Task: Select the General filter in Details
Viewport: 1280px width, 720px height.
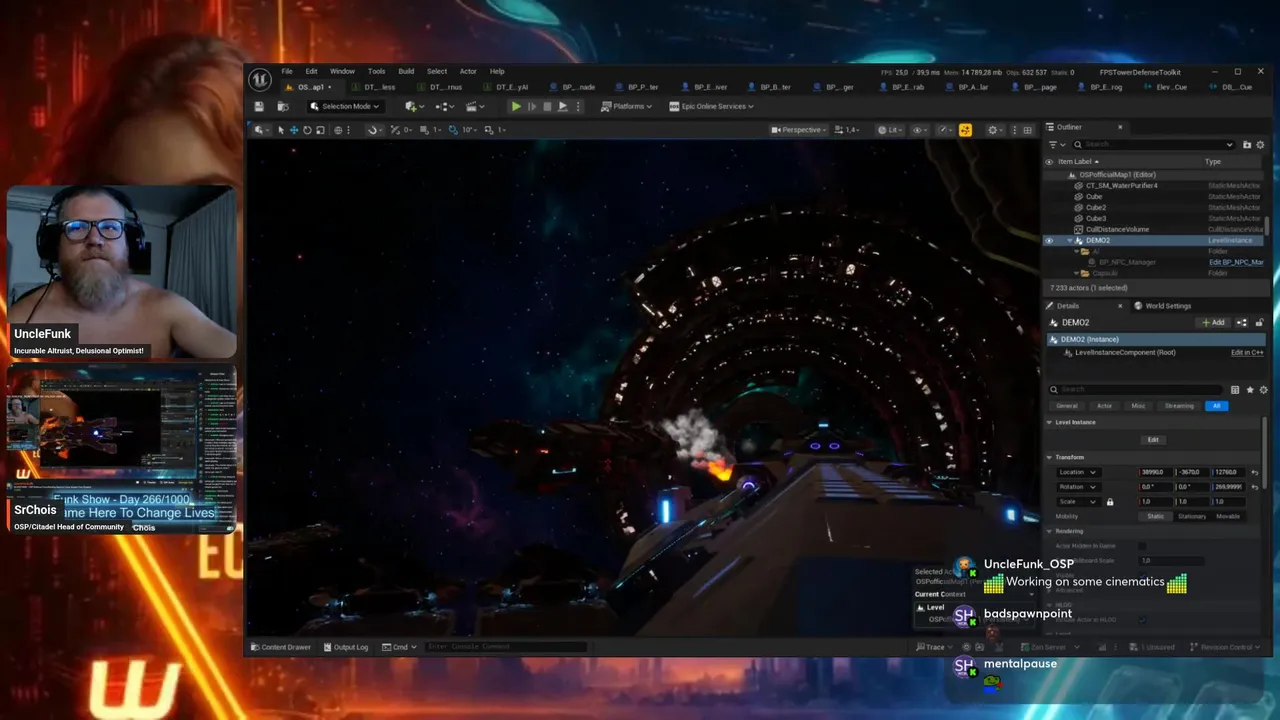Action: pyautogui.click(x=1067, y=406)
